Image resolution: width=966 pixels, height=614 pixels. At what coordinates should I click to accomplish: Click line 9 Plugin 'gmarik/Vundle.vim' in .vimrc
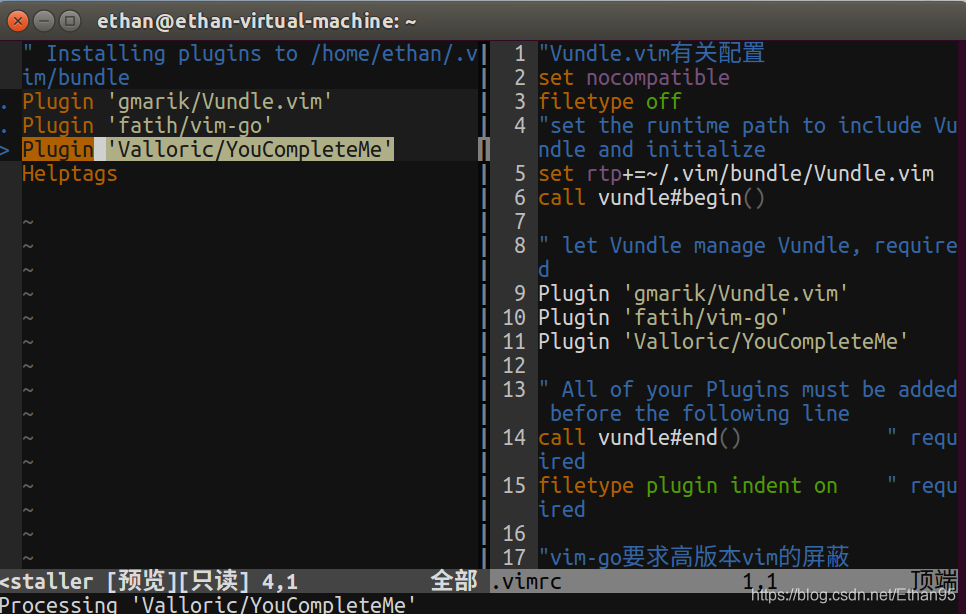(x=693, y=294)
